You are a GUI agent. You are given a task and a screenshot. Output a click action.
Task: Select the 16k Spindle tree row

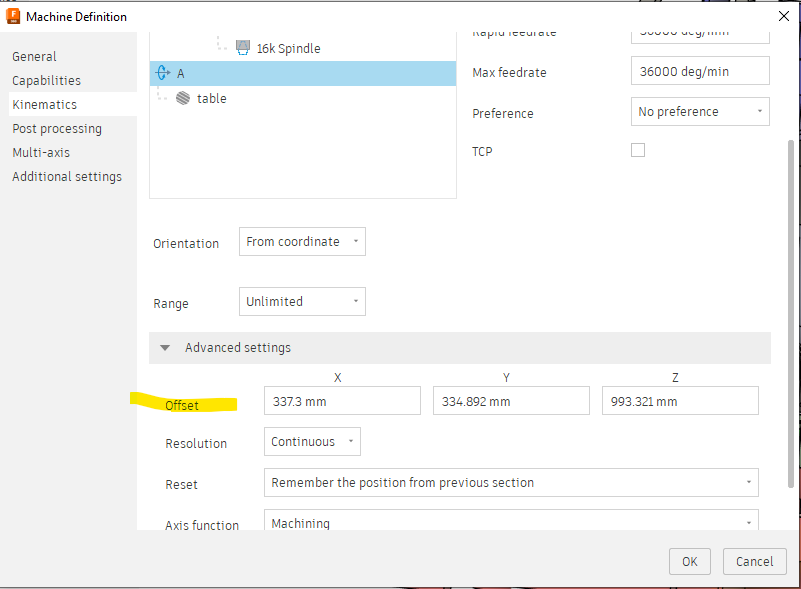[302, 49]
